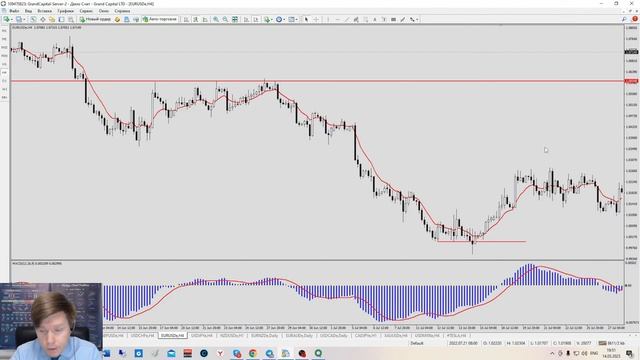The image size is (640, 360).
Task: Switch to the USDCHFe,H4 chart tab
Action: tap(143, 336)
